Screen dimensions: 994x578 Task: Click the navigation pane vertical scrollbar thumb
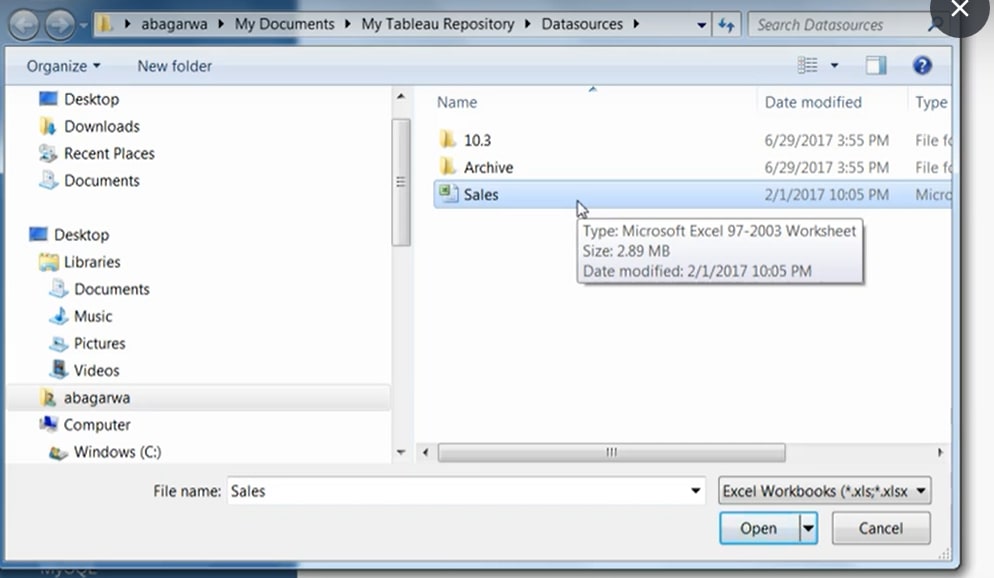point(401,182)
